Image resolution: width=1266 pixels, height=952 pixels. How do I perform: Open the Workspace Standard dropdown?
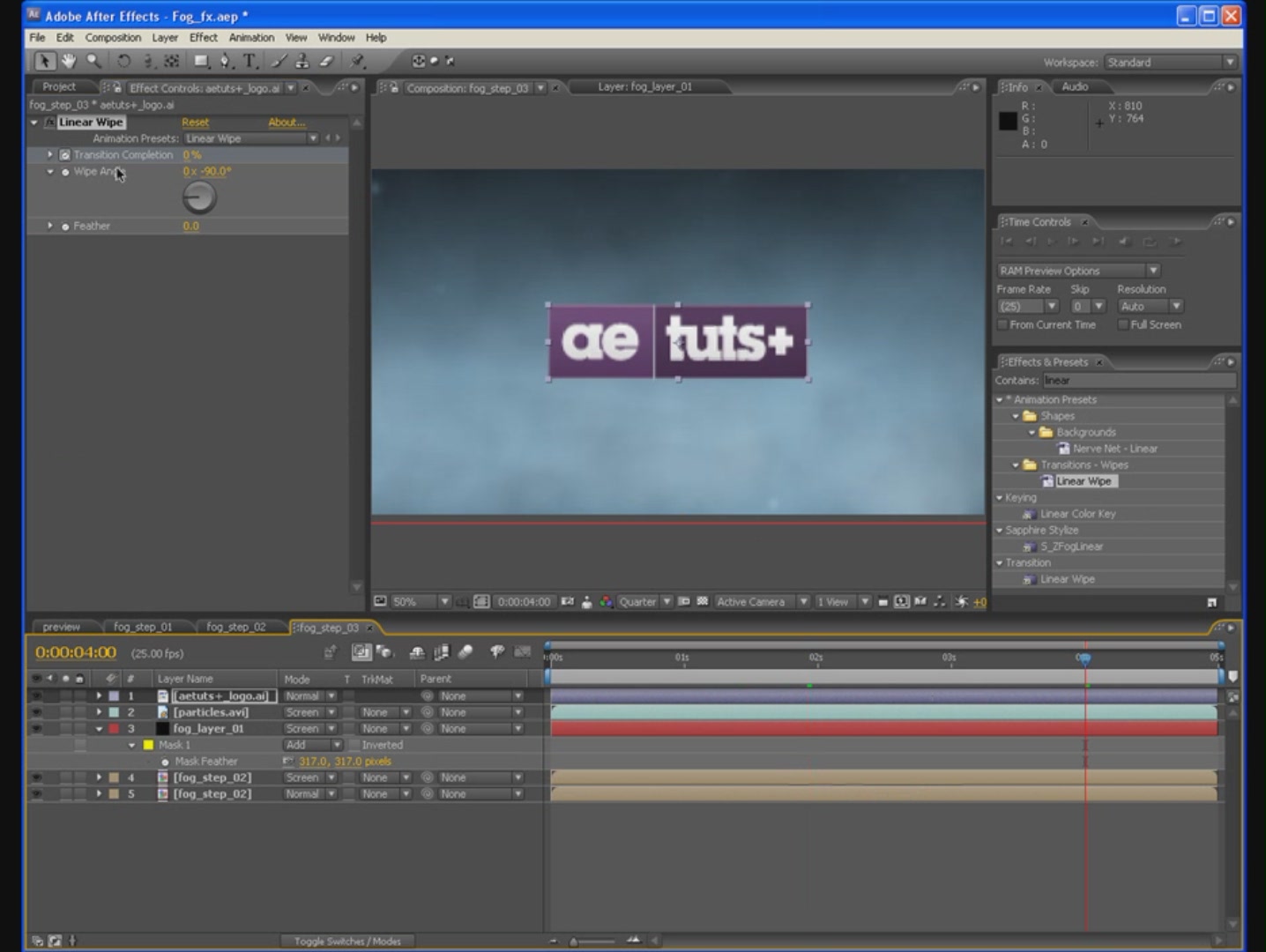[1171, 63]
